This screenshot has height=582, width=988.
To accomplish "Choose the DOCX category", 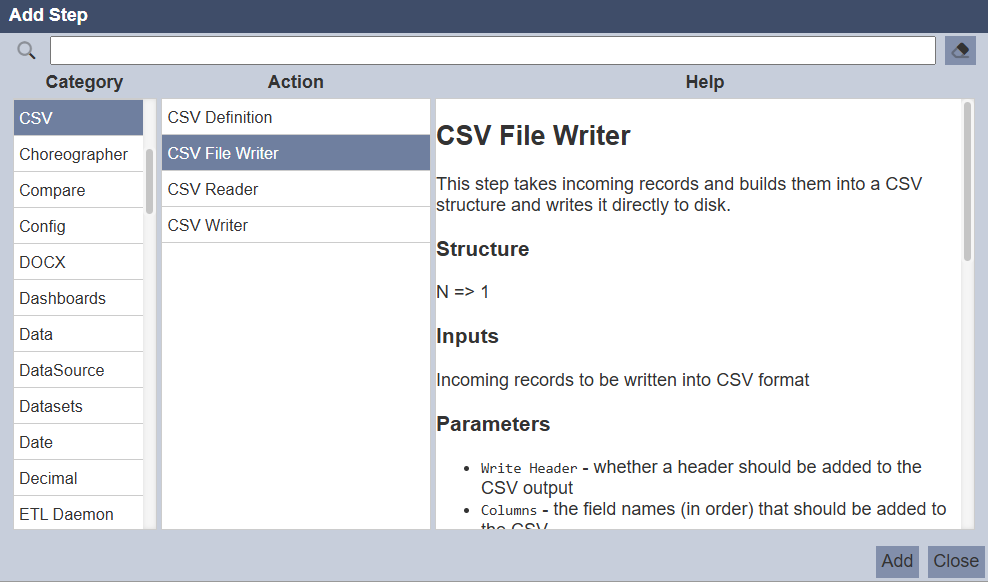I will pyautogui.click(x=42, y=262).
